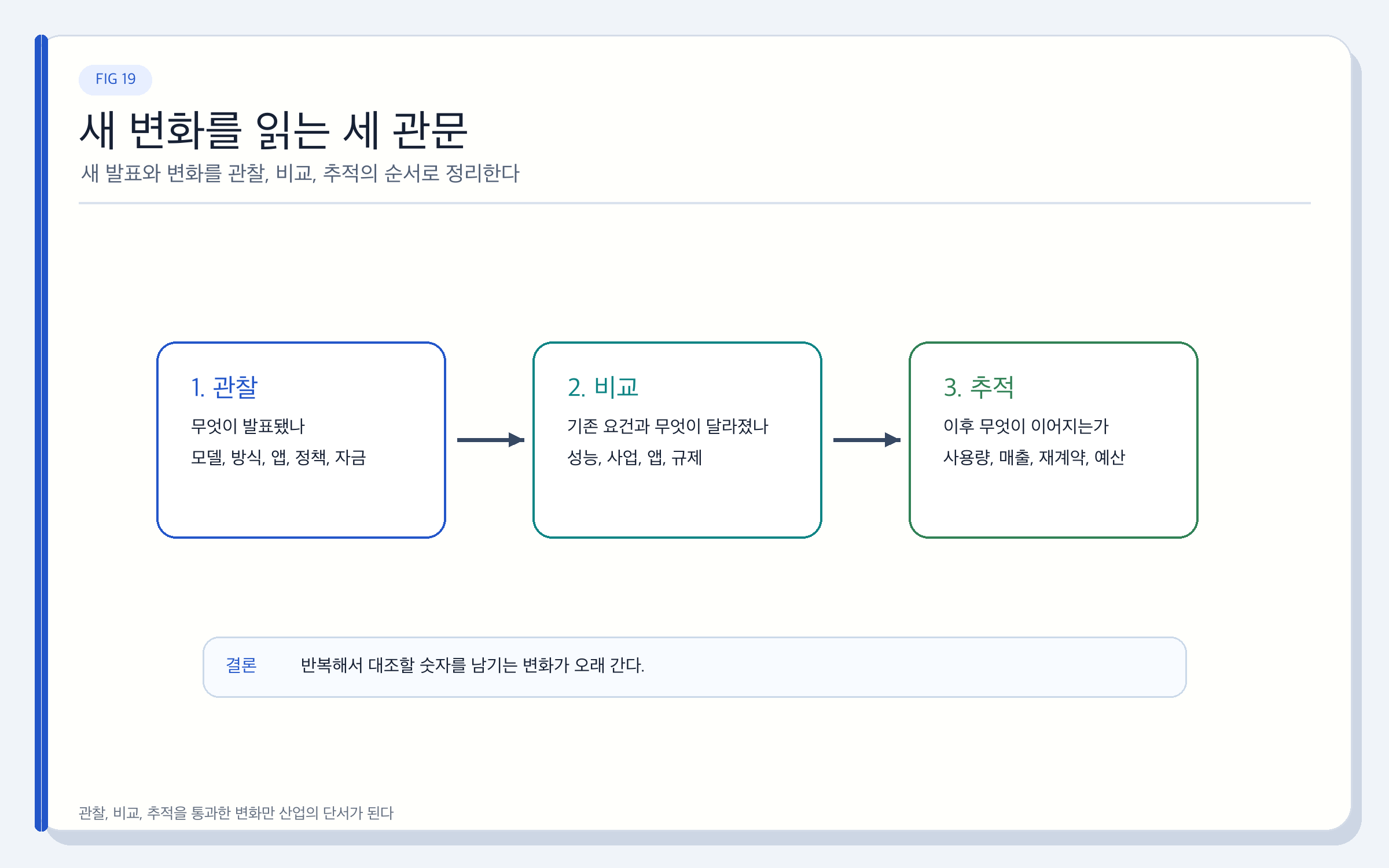Click the FIG 19 badge
The height and width of the screenshot is (868, 1389).
tap(115, 79)
